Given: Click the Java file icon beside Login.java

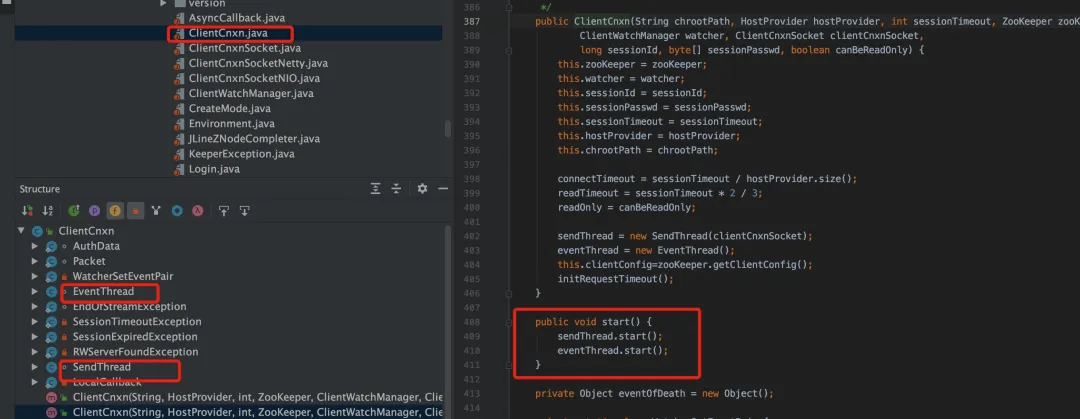Looking at the screenshot, I should [x=178, y=170].
